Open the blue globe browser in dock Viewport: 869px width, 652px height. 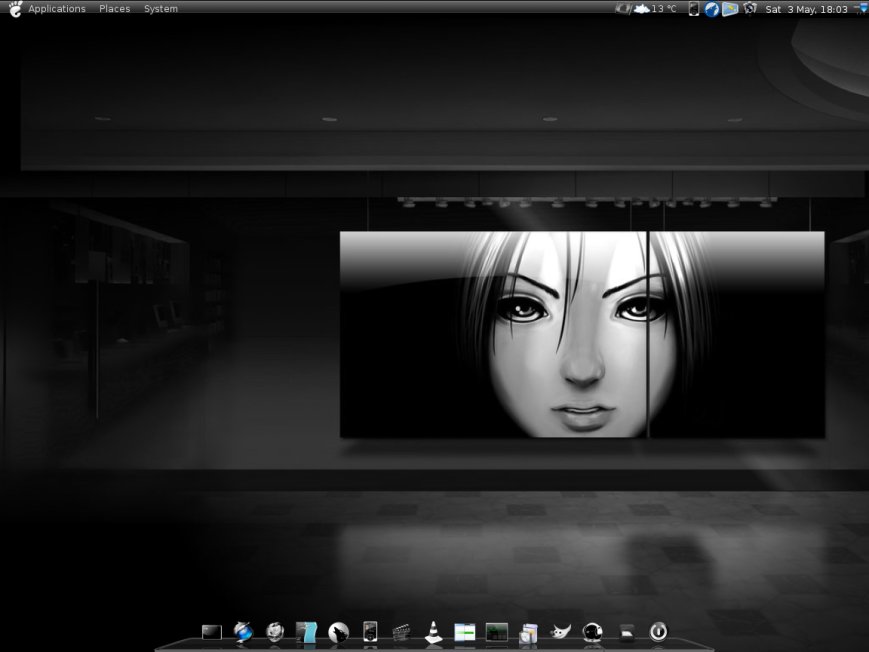[x=243, y=632]
